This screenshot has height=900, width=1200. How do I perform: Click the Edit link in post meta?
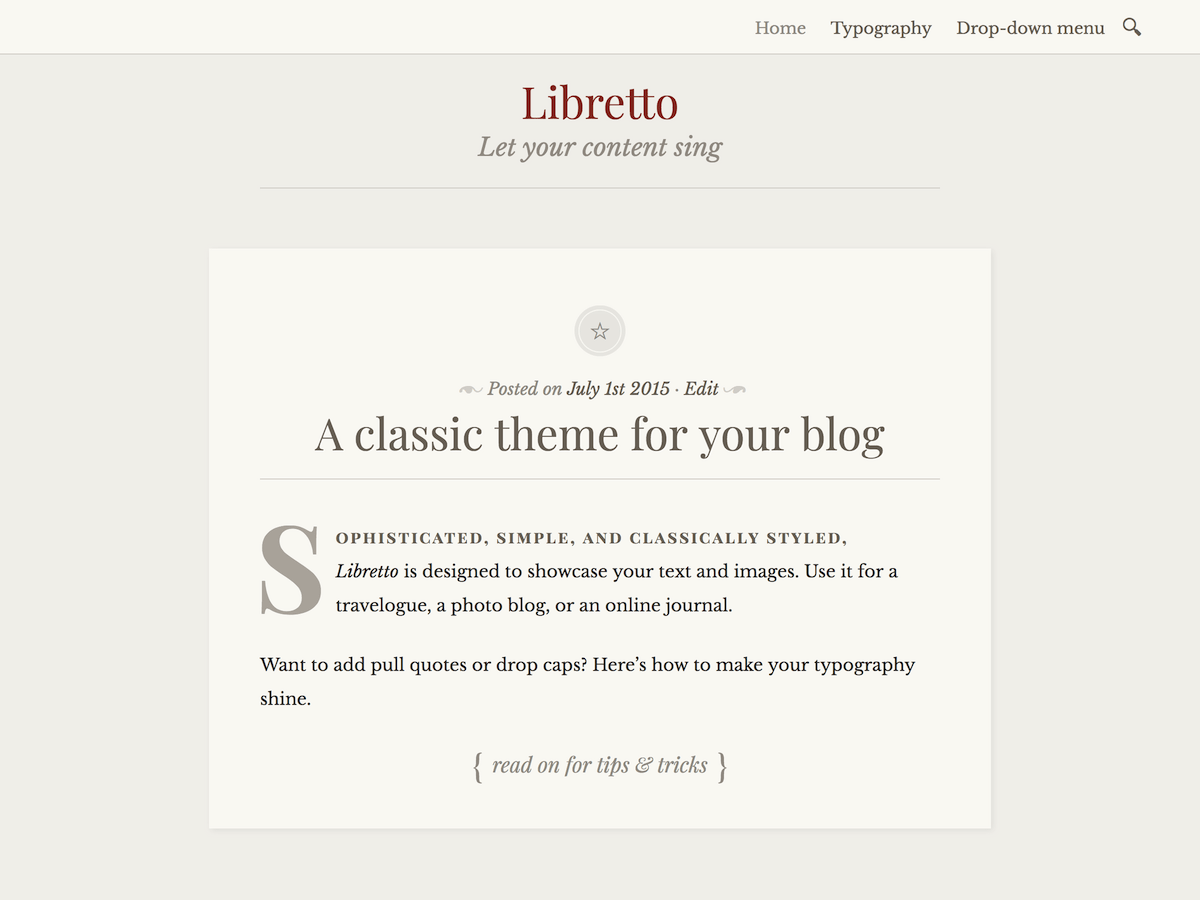(x=701, y=389)
